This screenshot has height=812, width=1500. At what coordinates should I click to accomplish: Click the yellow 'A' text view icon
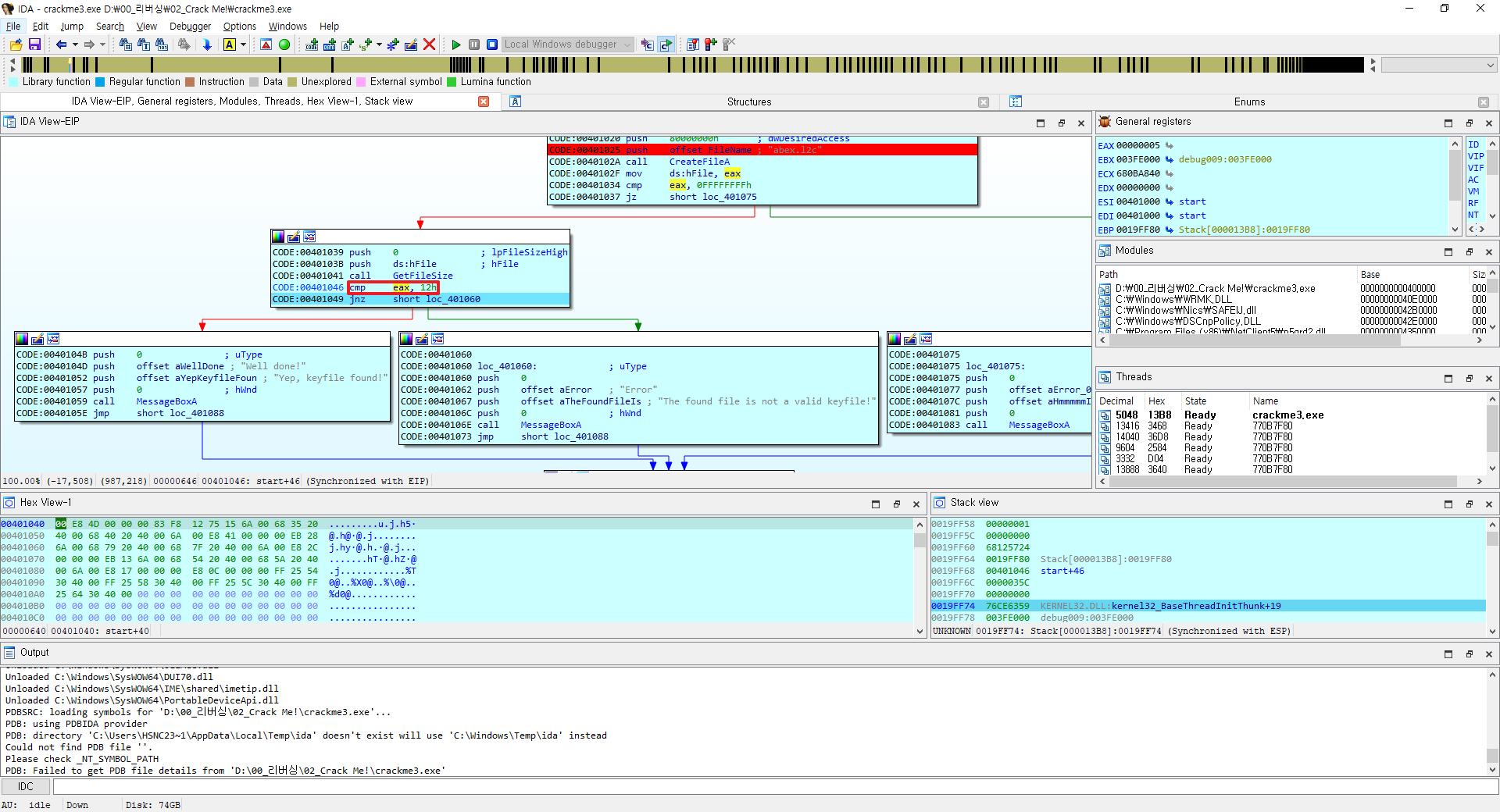(x=230, y=45)
